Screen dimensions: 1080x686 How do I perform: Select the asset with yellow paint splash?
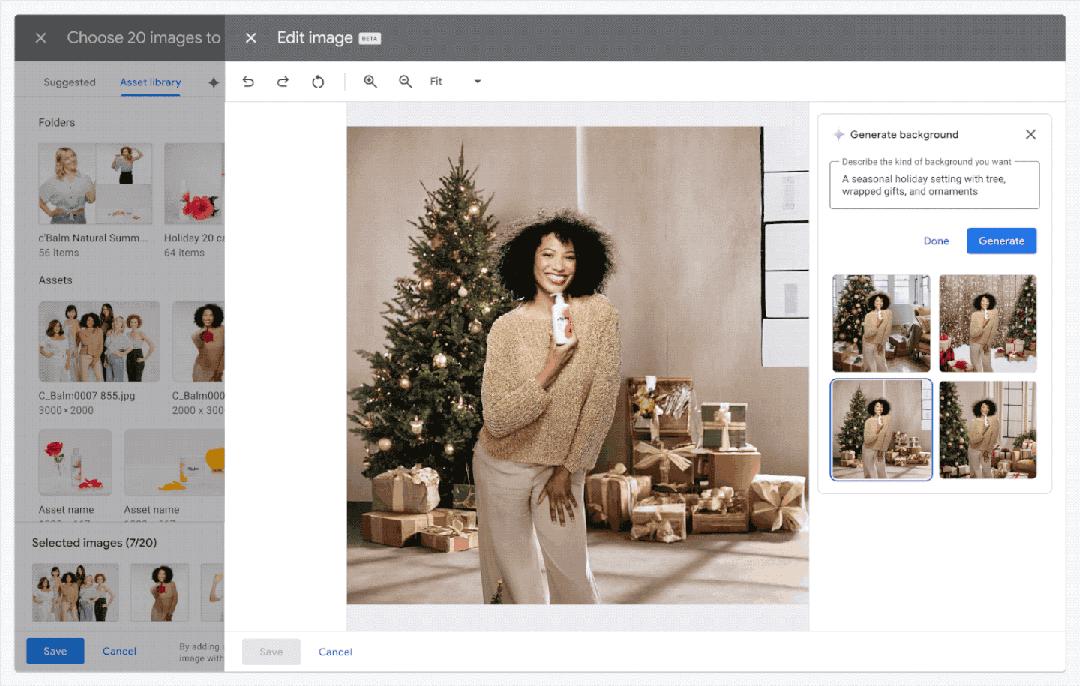(174, 462)
